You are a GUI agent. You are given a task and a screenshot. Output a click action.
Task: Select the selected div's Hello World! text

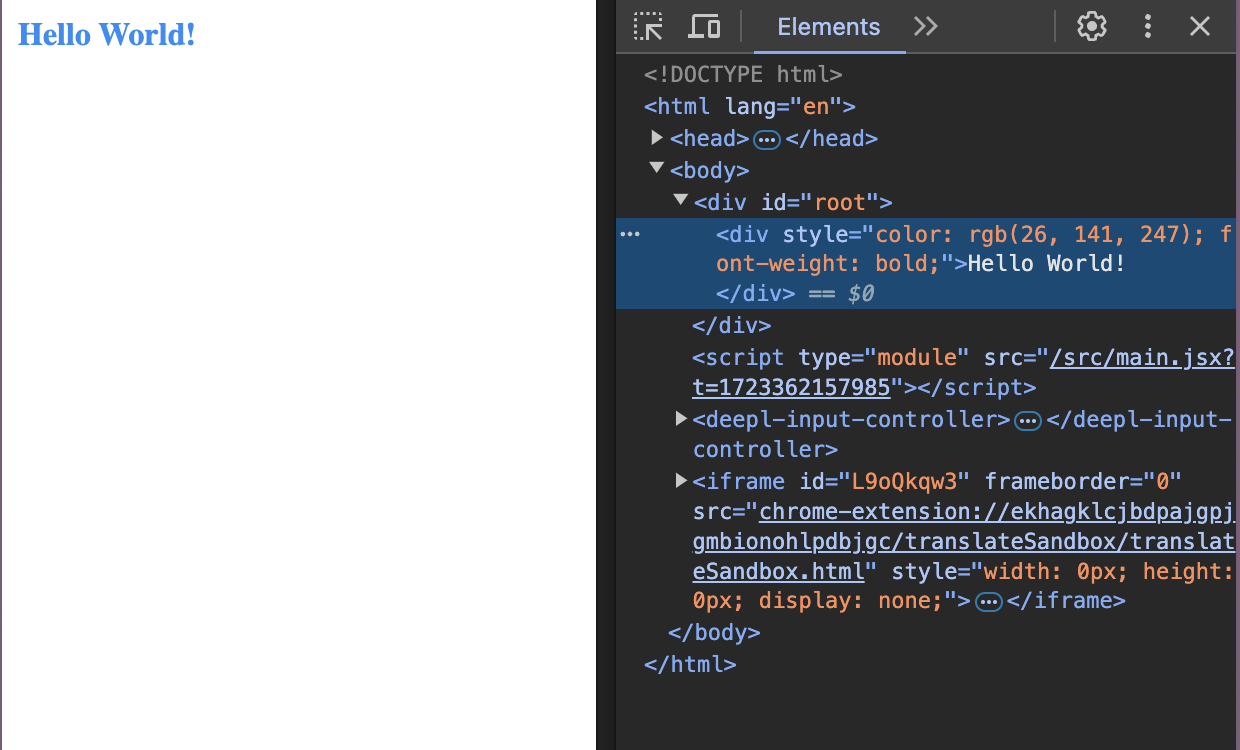tap(1047, 263)
